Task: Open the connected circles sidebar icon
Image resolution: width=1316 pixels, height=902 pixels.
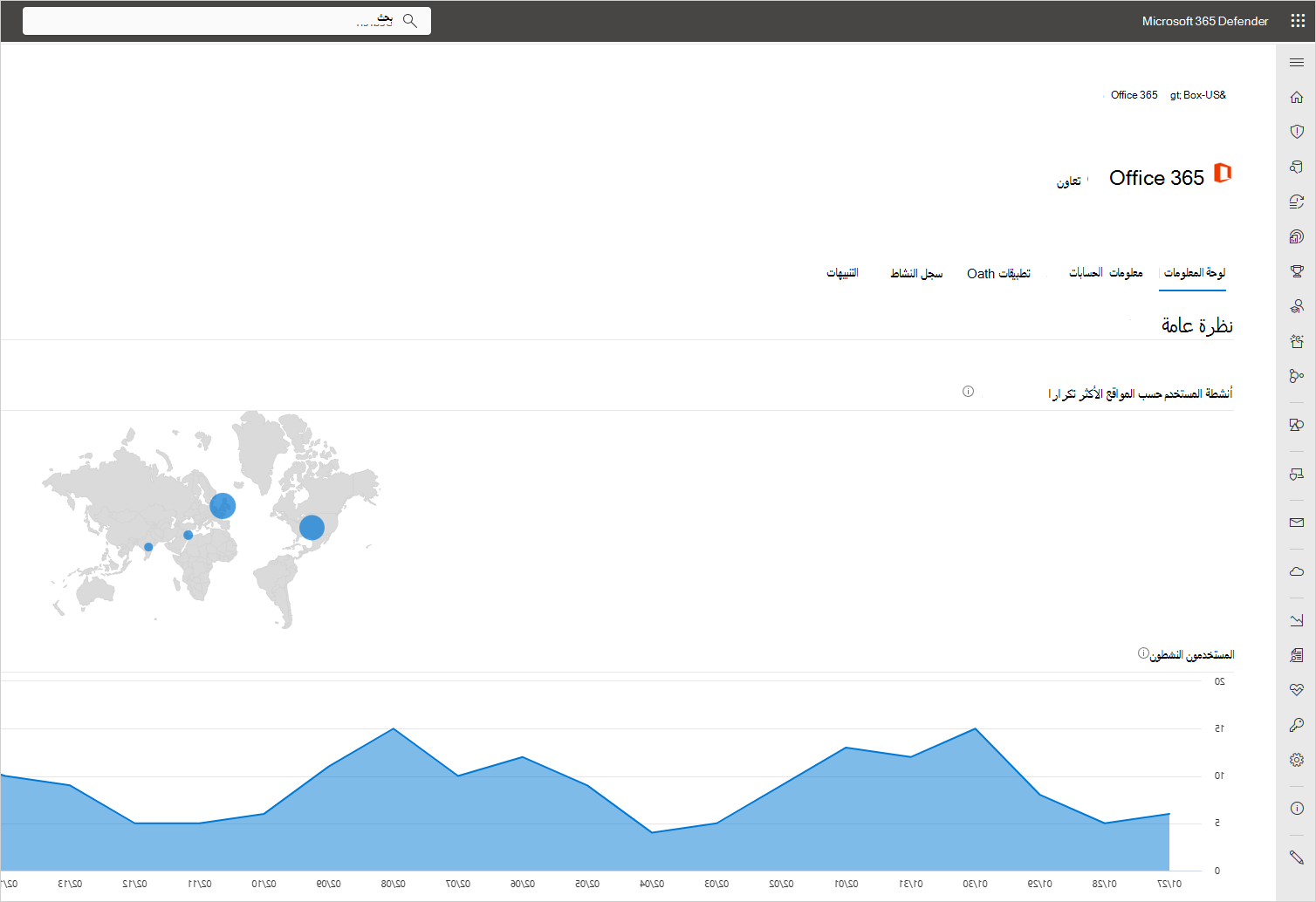Action: pos(1297,376)
